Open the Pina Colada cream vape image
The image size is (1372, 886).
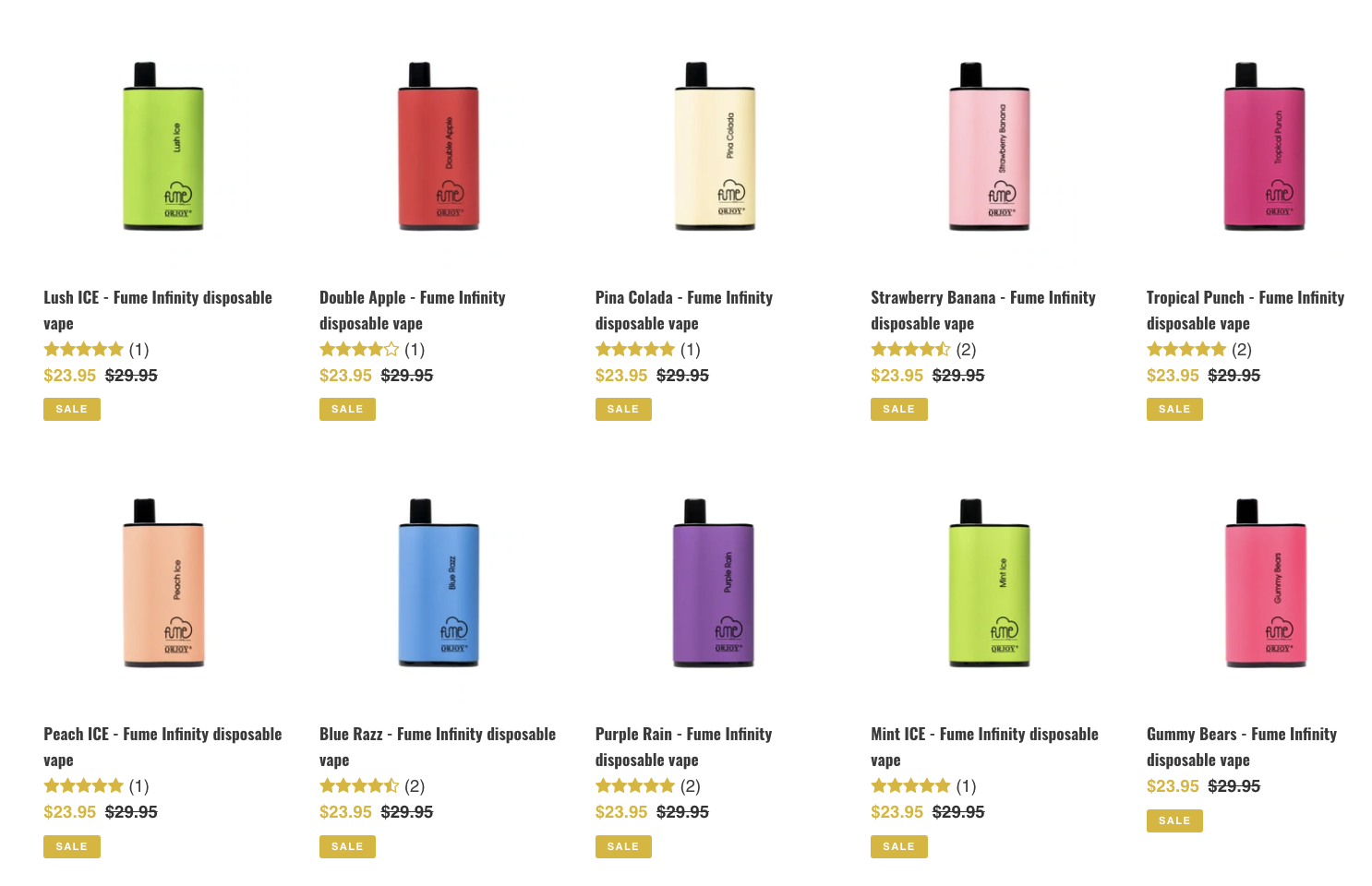pyautogui.click(x=715, y=146)
